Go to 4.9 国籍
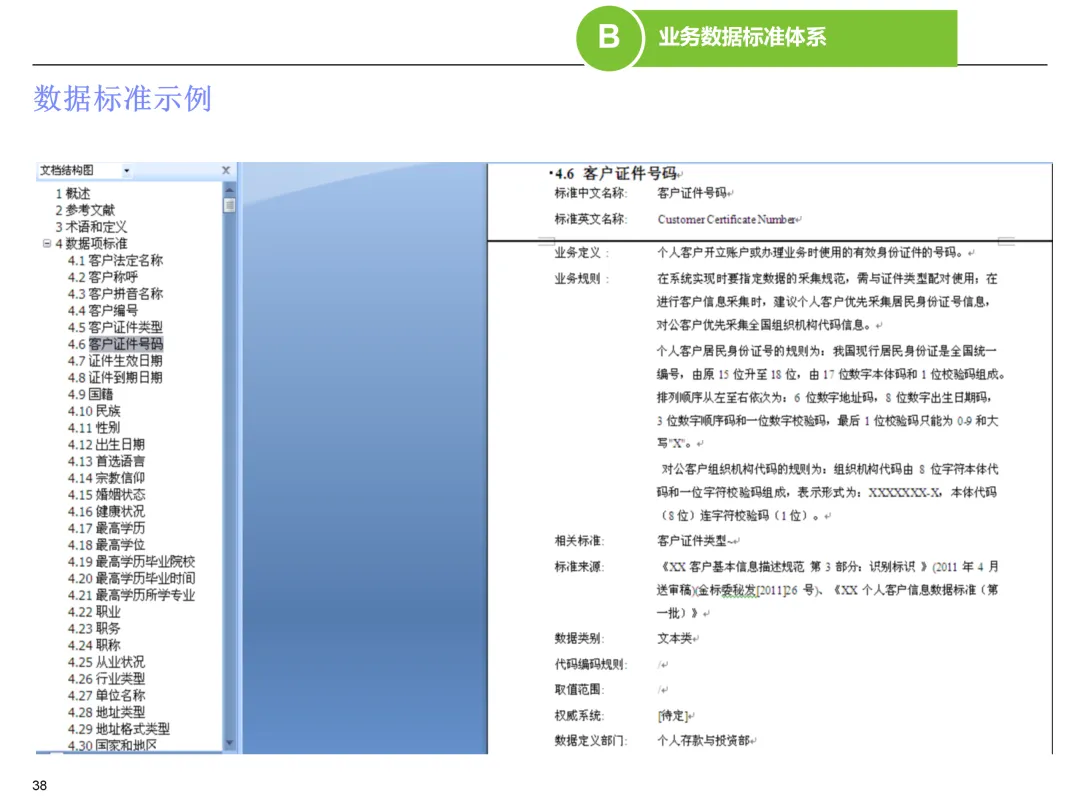 91,394
